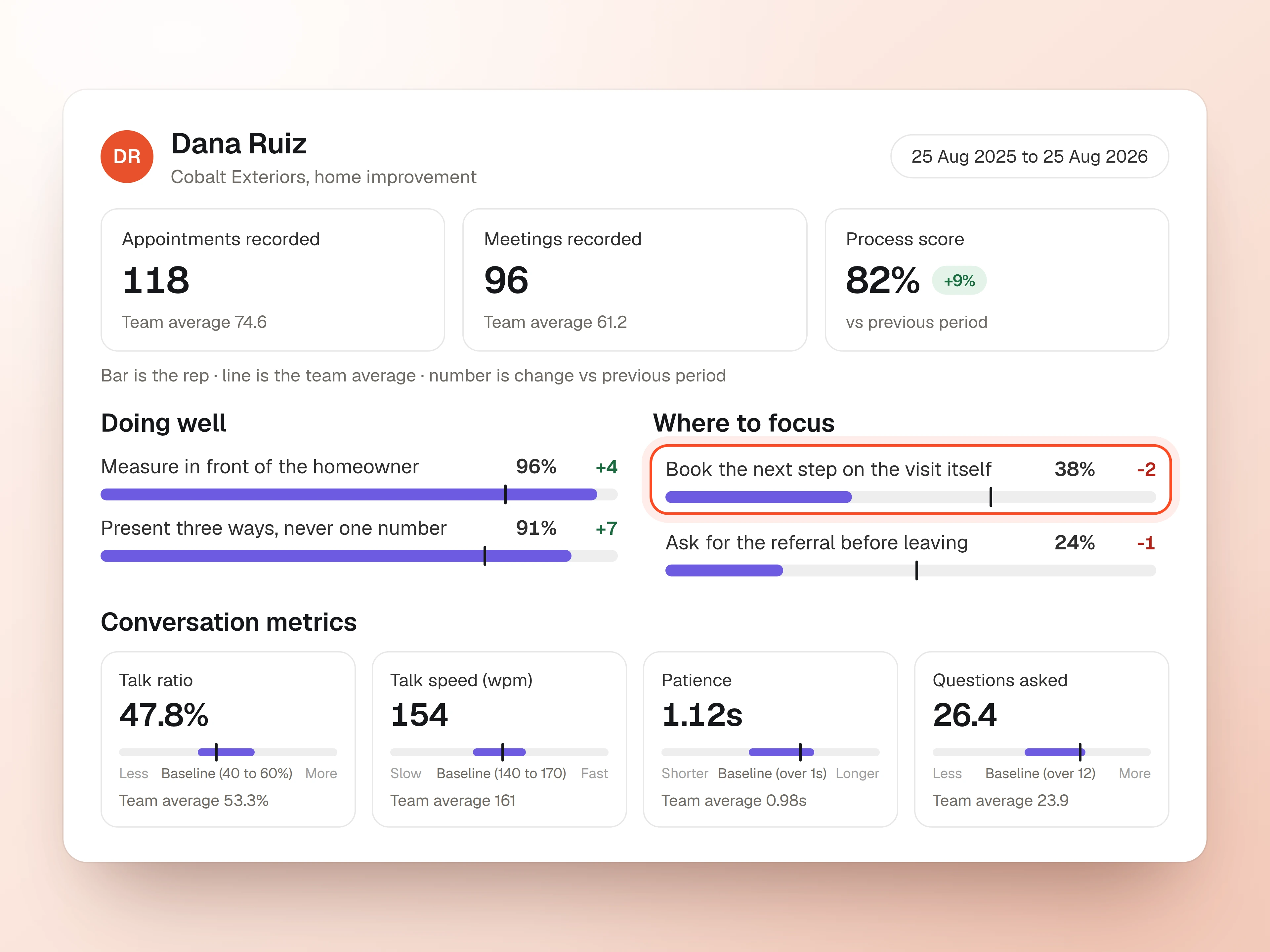Click the +7 change indicator
1270x952 pixels.
(x=606, y=528)
